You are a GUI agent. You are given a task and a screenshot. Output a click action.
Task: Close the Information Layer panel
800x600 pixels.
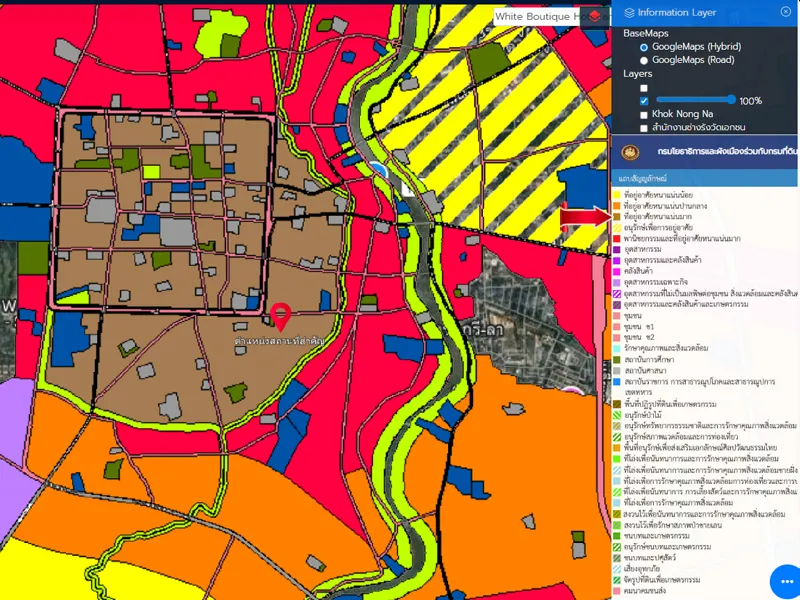coord(785,12)
